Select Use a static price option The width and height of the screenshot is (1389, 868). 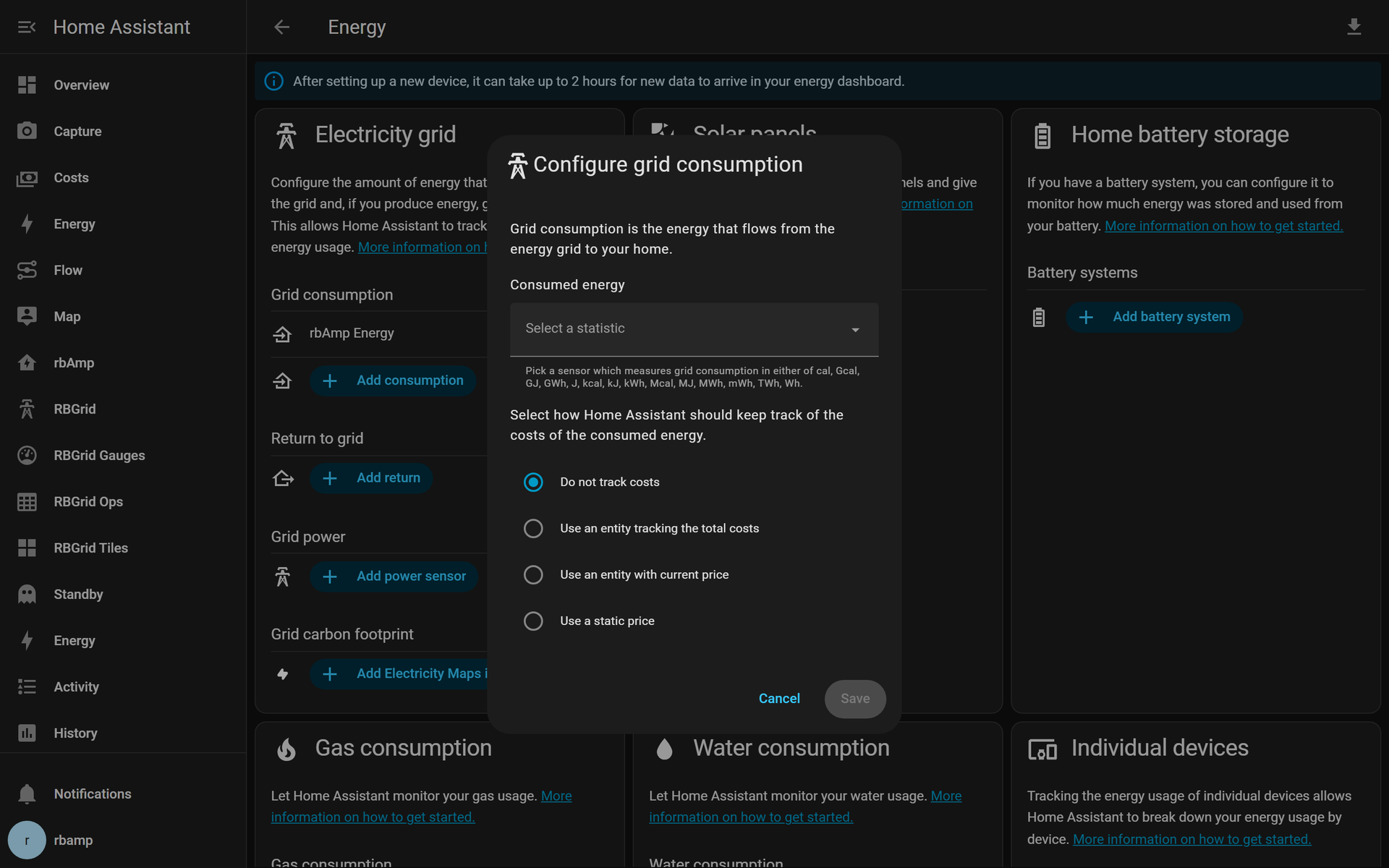[x=533, y=621]
